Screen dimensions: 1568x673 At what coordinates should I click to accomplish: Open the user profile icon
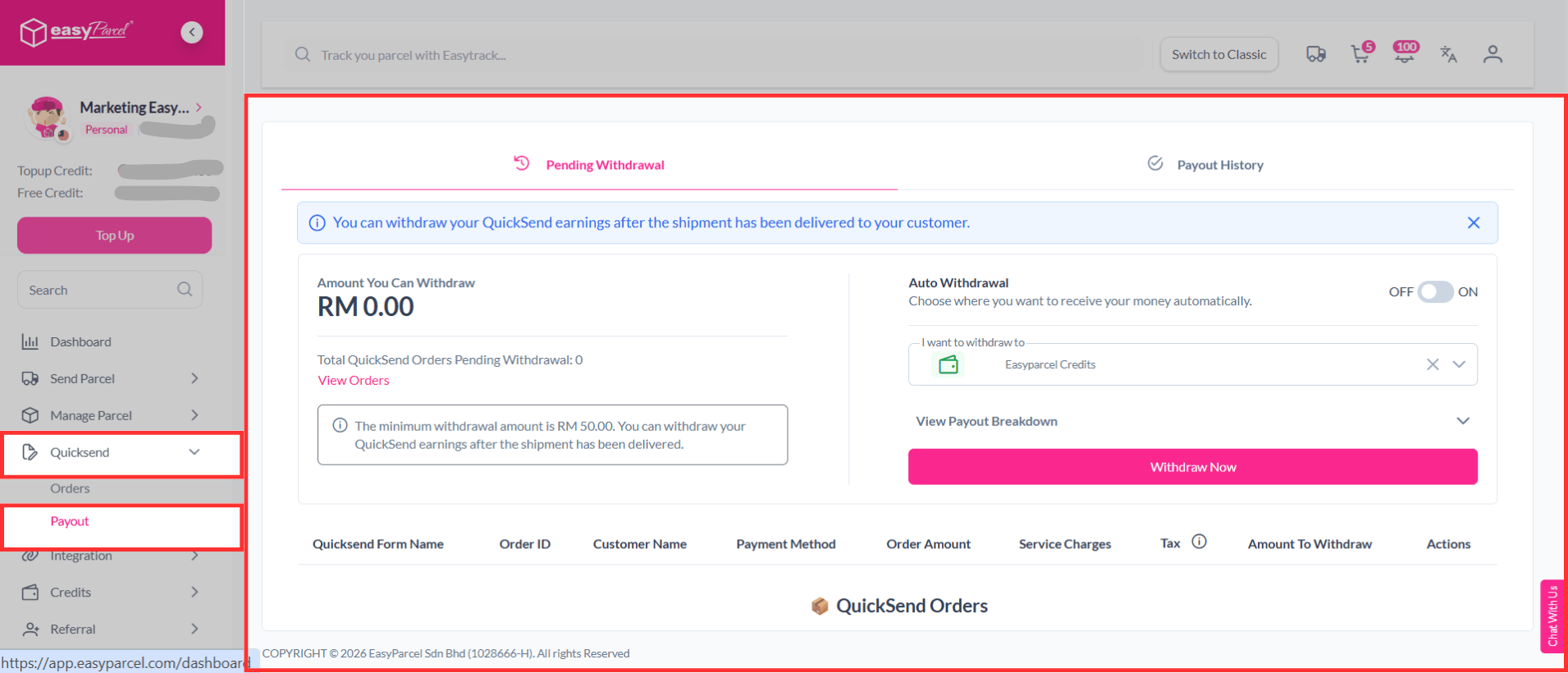[1493, 54]
